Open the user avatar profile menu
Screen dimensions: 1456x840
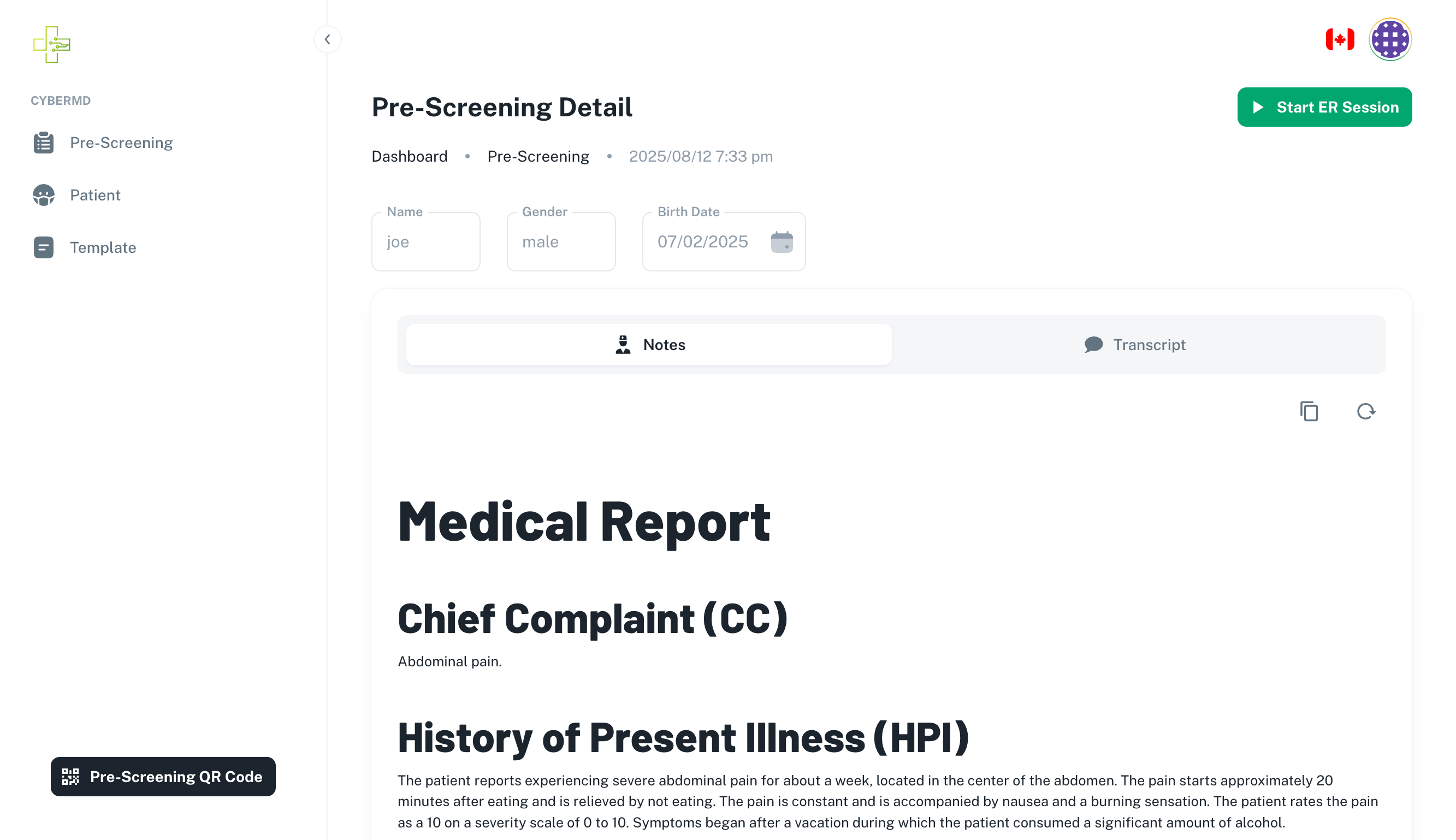[1390, 39]
